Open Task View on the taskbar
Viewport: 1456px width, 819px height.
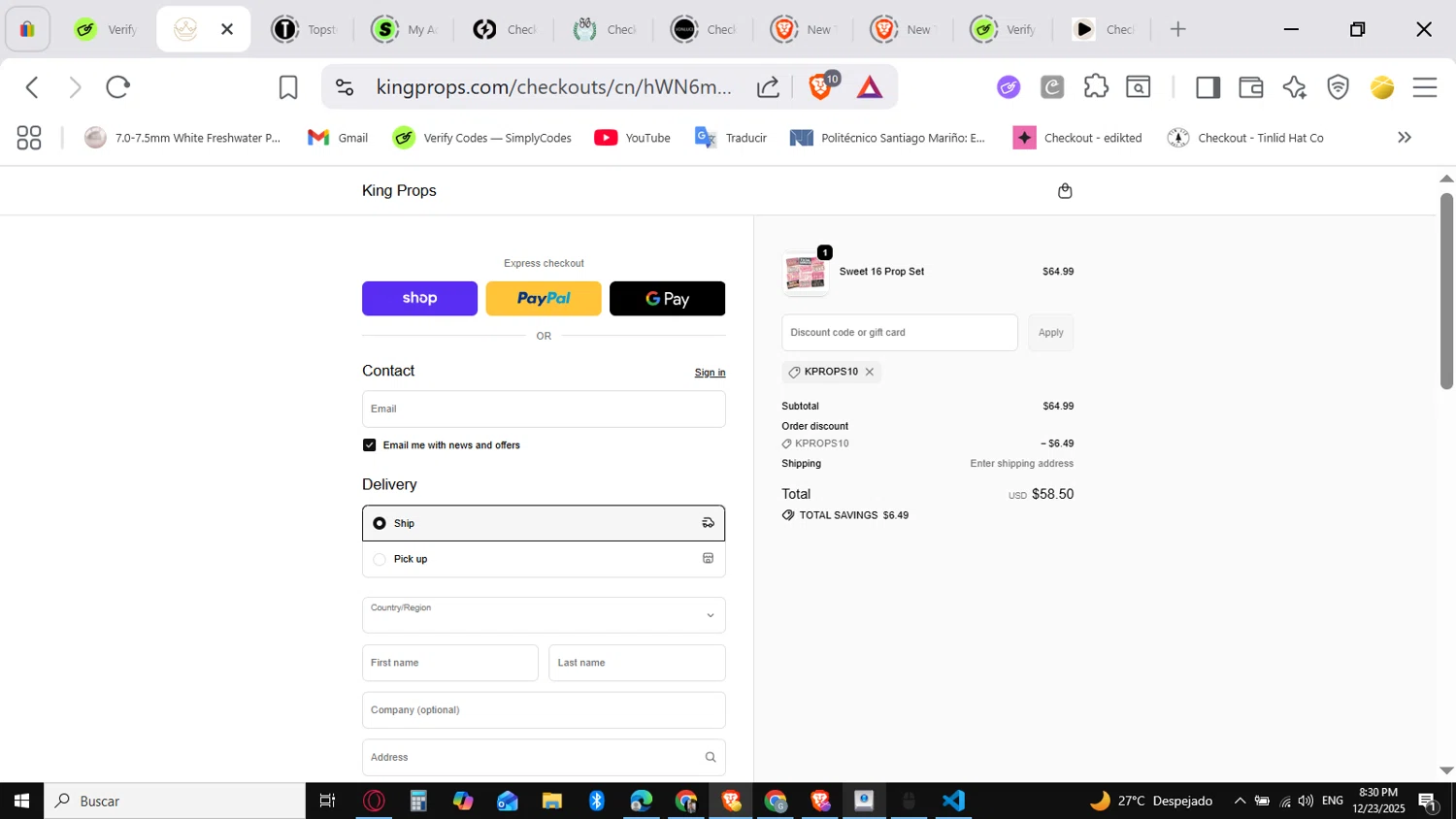point(327,801)
